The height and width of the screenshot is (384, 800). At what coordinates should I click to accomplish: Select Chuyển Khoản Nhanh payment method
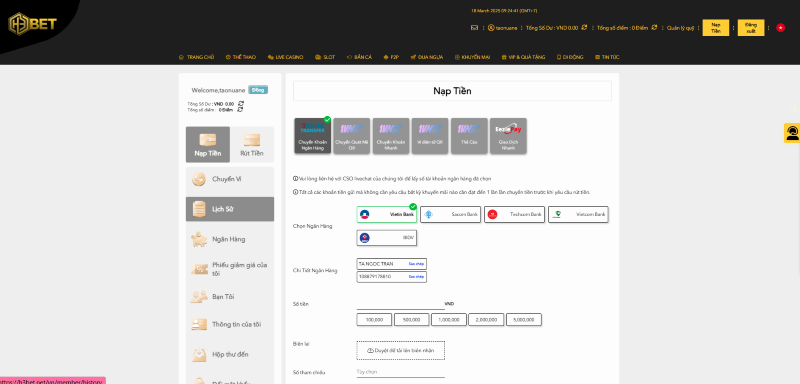tap(391, 136)
